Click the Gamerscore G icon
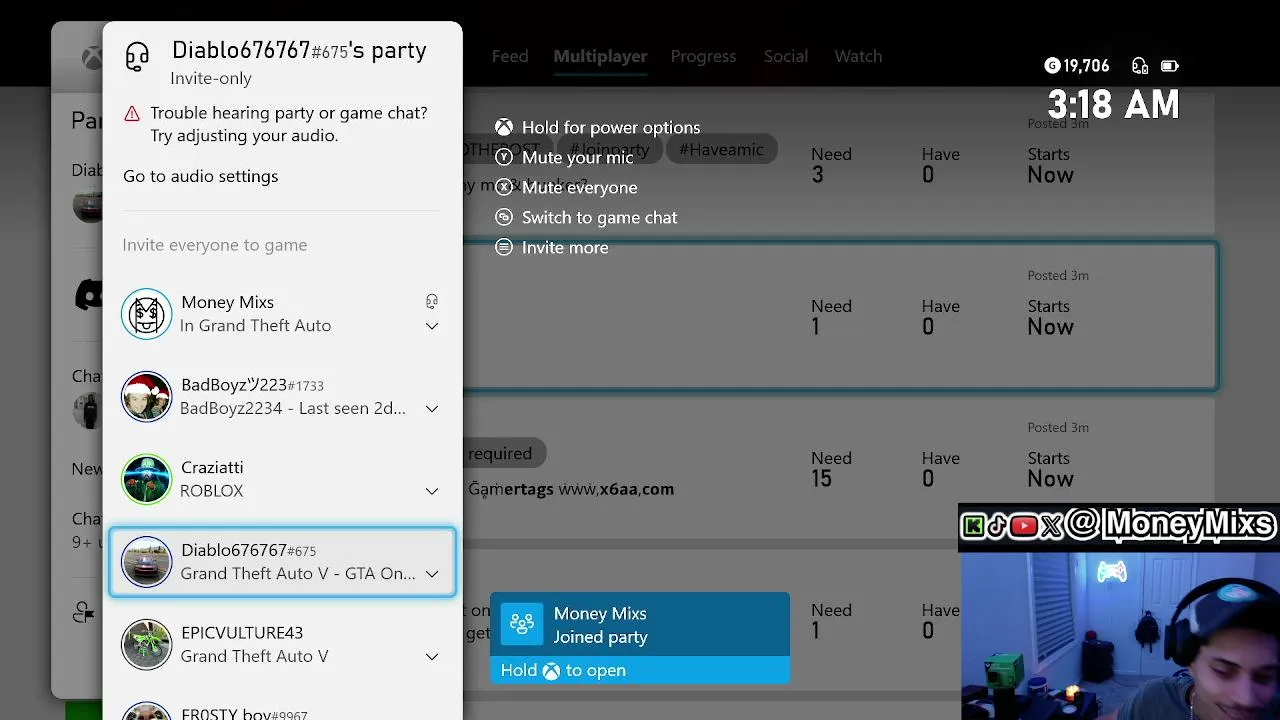1280x720 pixels. (1052, 66)
